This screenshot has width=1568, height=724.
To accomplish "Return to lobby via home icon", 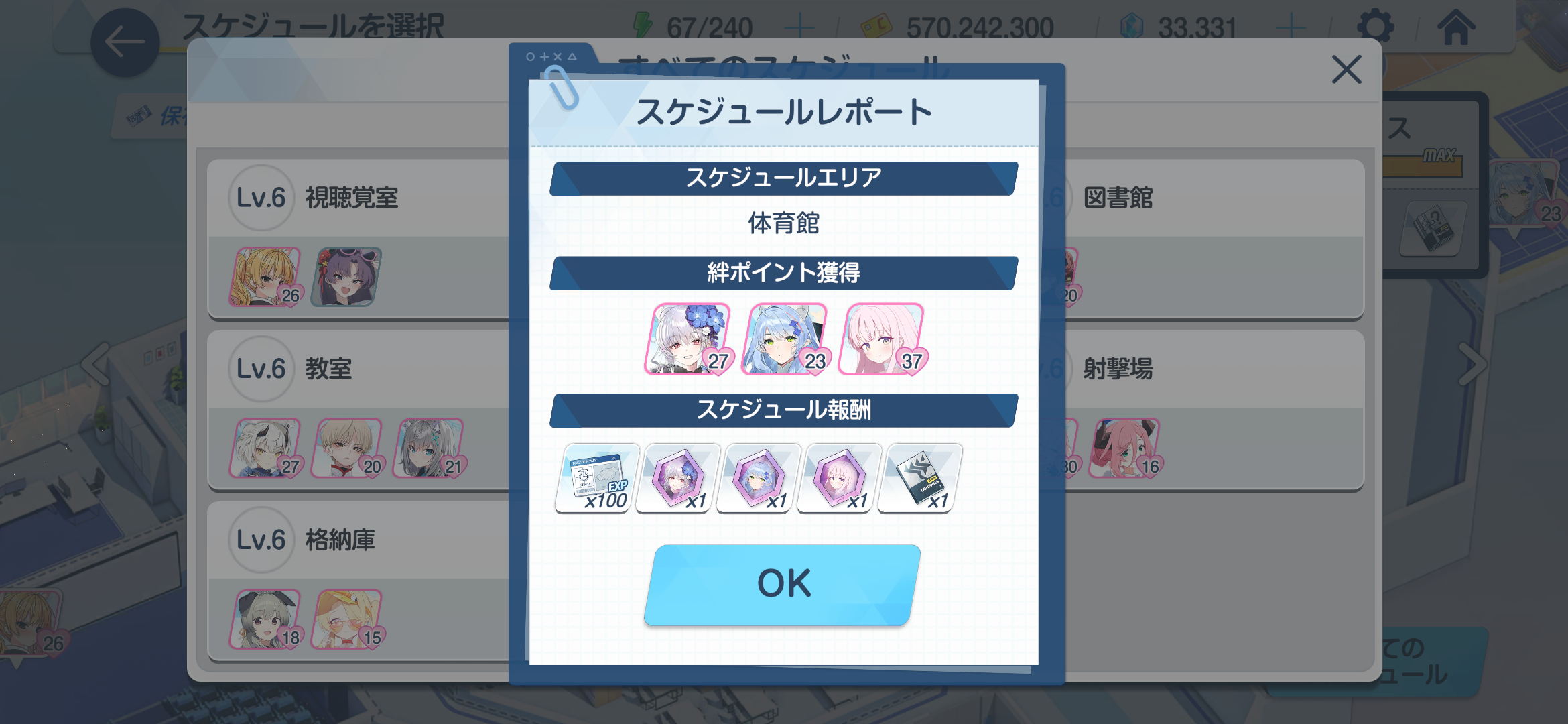I will [x=1456, y=27].
